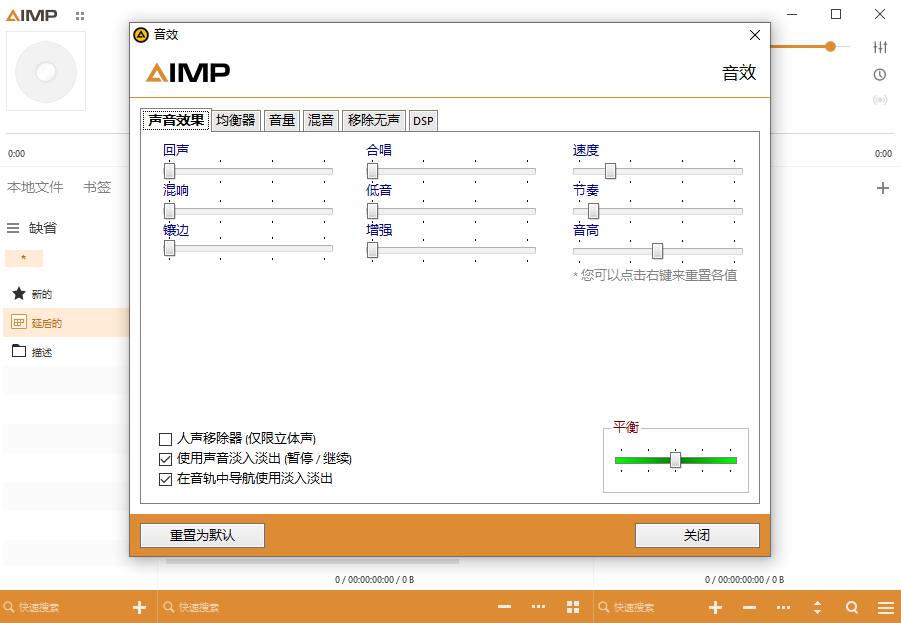Screen dimensions: 901x623
Task: Click the AIMP logo in main window
Action: pyautogui.click(x=32, y=16)
